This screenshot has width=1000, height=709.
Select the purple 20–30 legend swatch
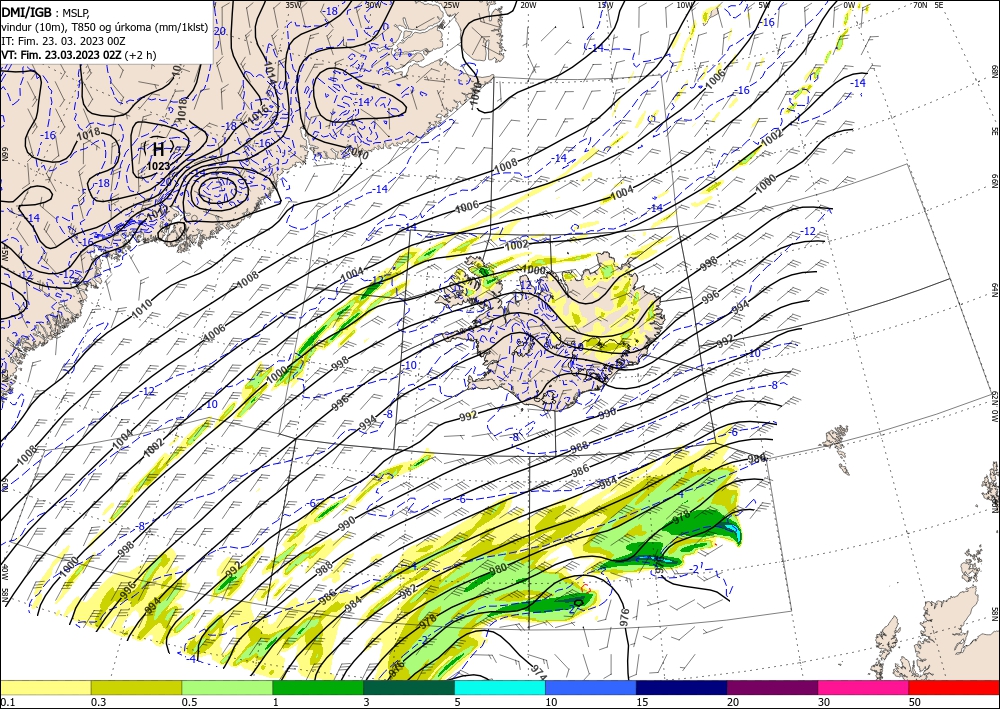pyautogui.click(x=772, y=687)
